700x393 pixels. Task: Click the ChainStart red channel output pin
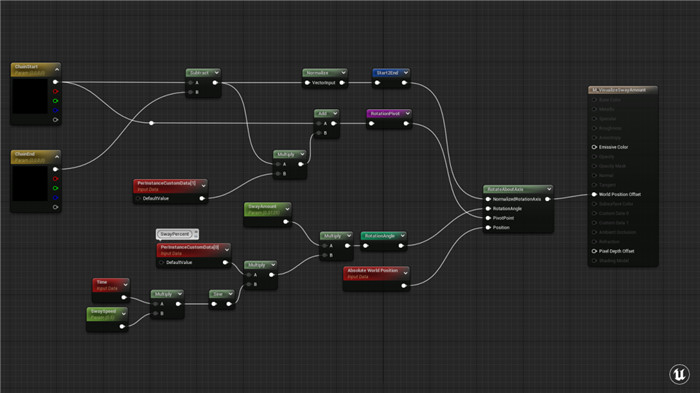click(x=55, y=92)
